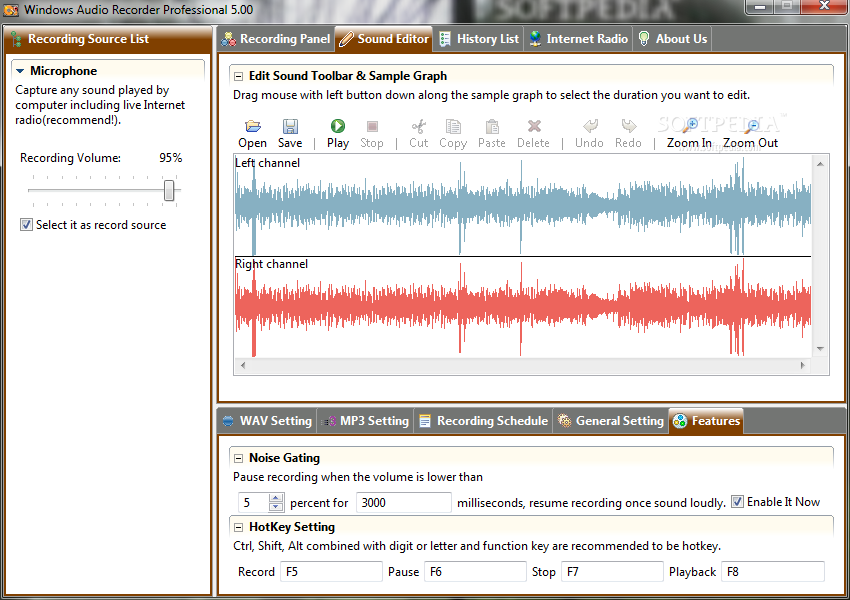Click the waveform vertical scrollbar up arrow
This screenshot has width=850, height=600.
820,164
